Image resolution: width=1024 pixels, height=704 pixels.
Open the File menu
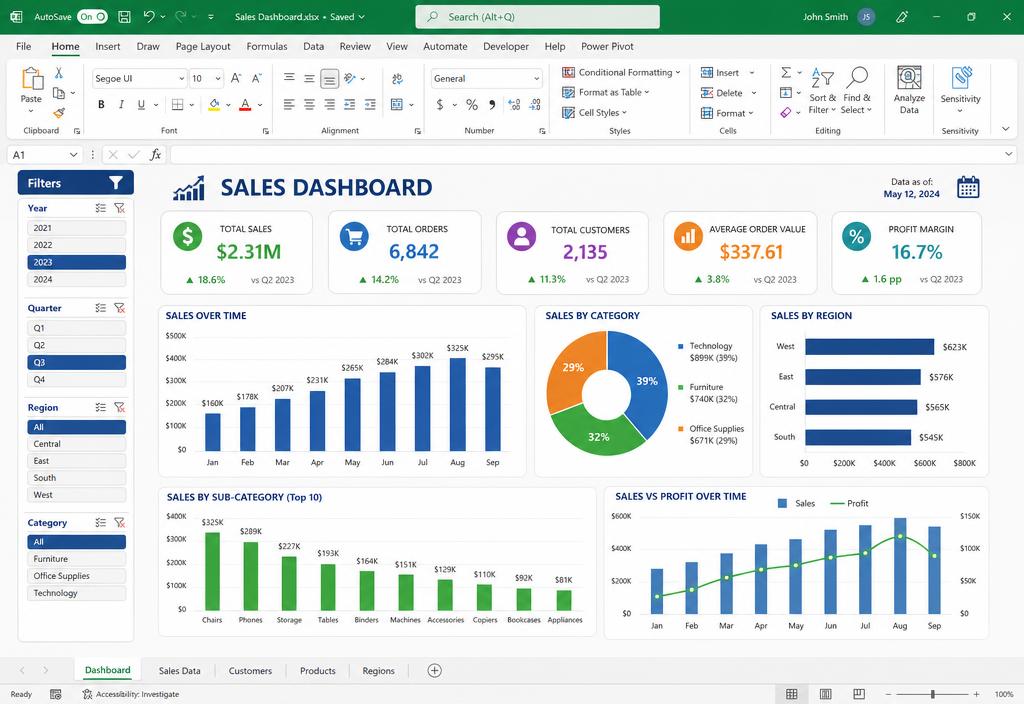pos(24,46)
